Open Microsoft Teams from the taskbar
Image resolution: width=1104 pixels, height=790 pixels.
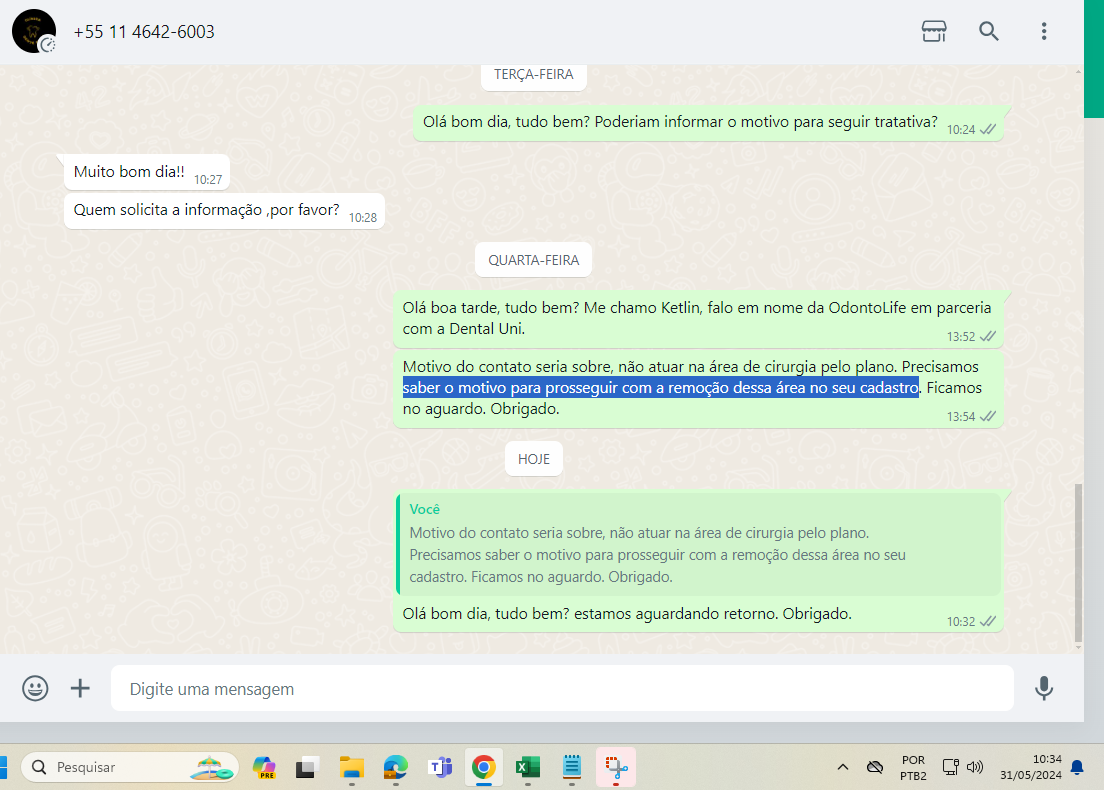[440, 767]
